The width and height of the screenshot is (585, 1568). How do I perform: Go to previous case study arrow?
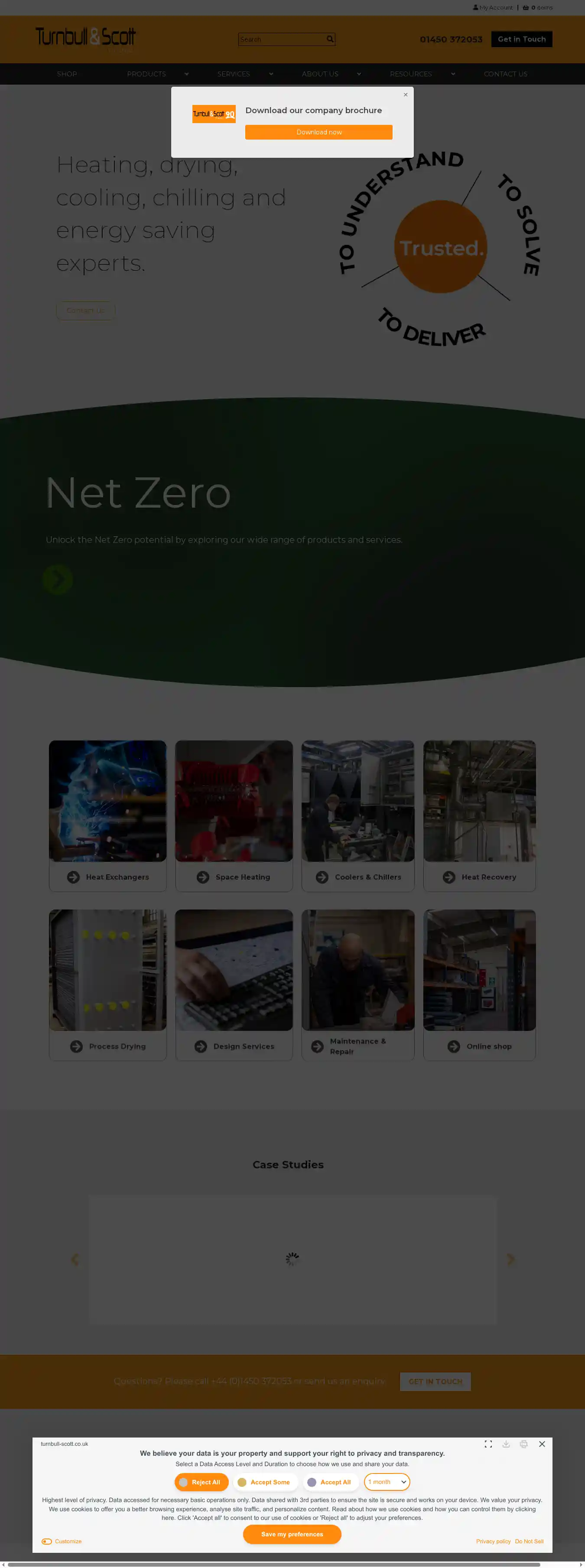tap(75, 1259)
